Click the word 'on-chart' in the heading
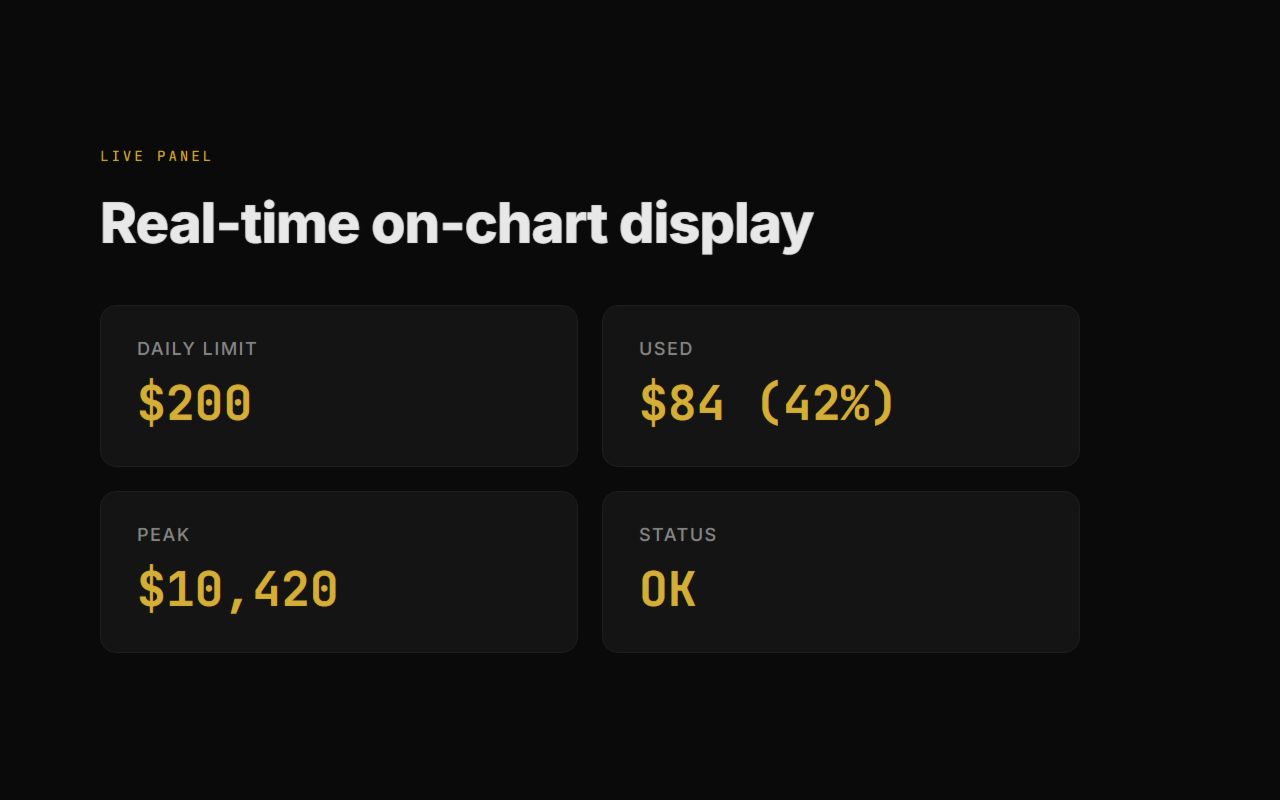Image resolution: width=1280 pixels, height=800 pixels. [x=489, y=223]
